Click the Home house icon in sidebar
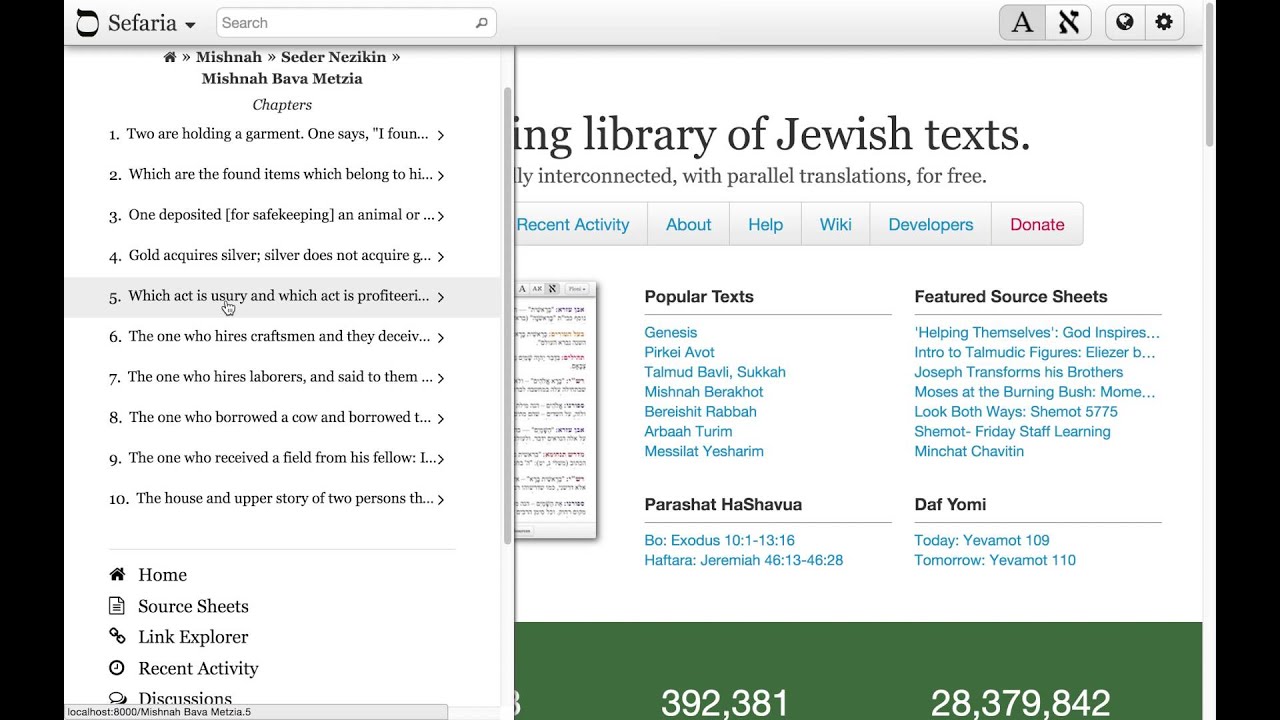 tap(117, 574)
